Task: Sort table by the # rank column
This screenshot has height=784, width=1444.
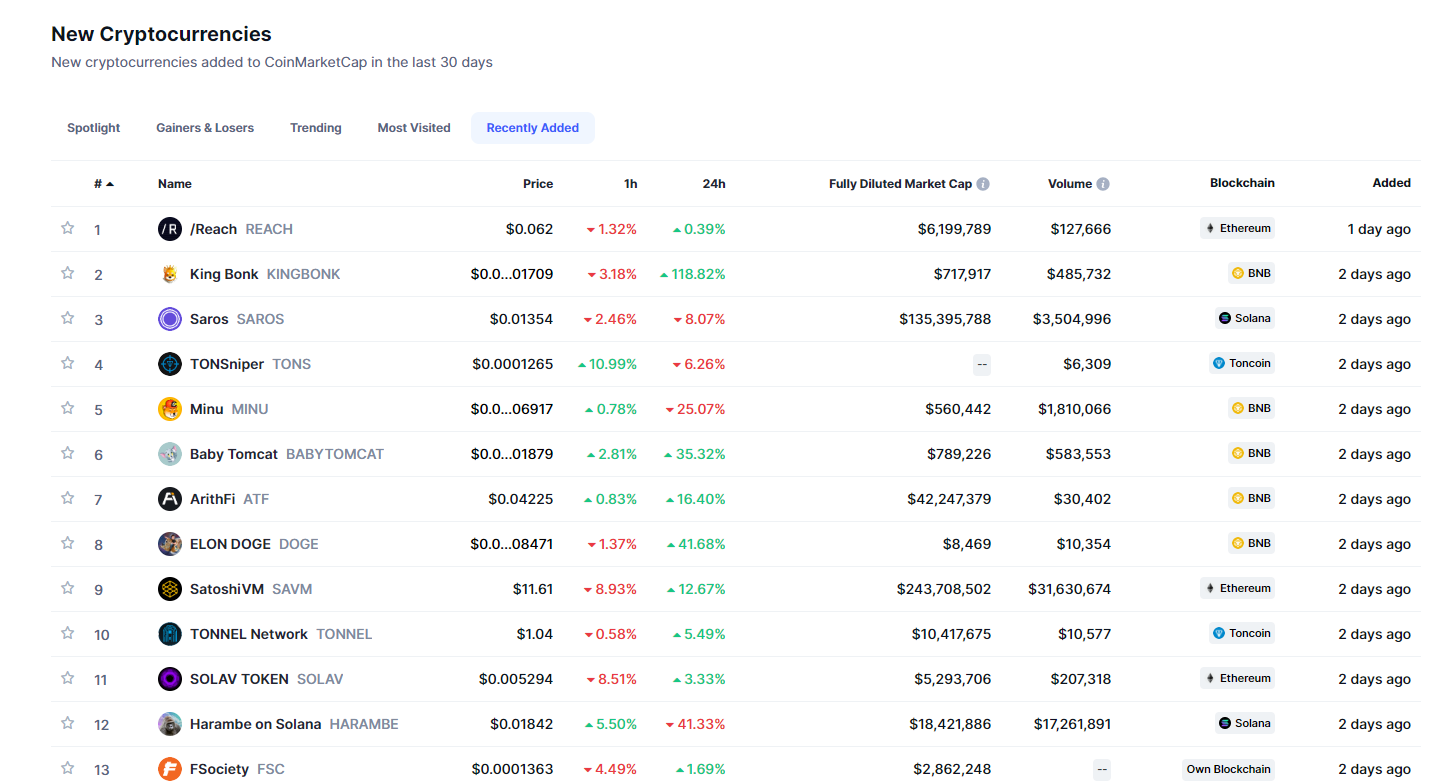Action: (104, 184)
